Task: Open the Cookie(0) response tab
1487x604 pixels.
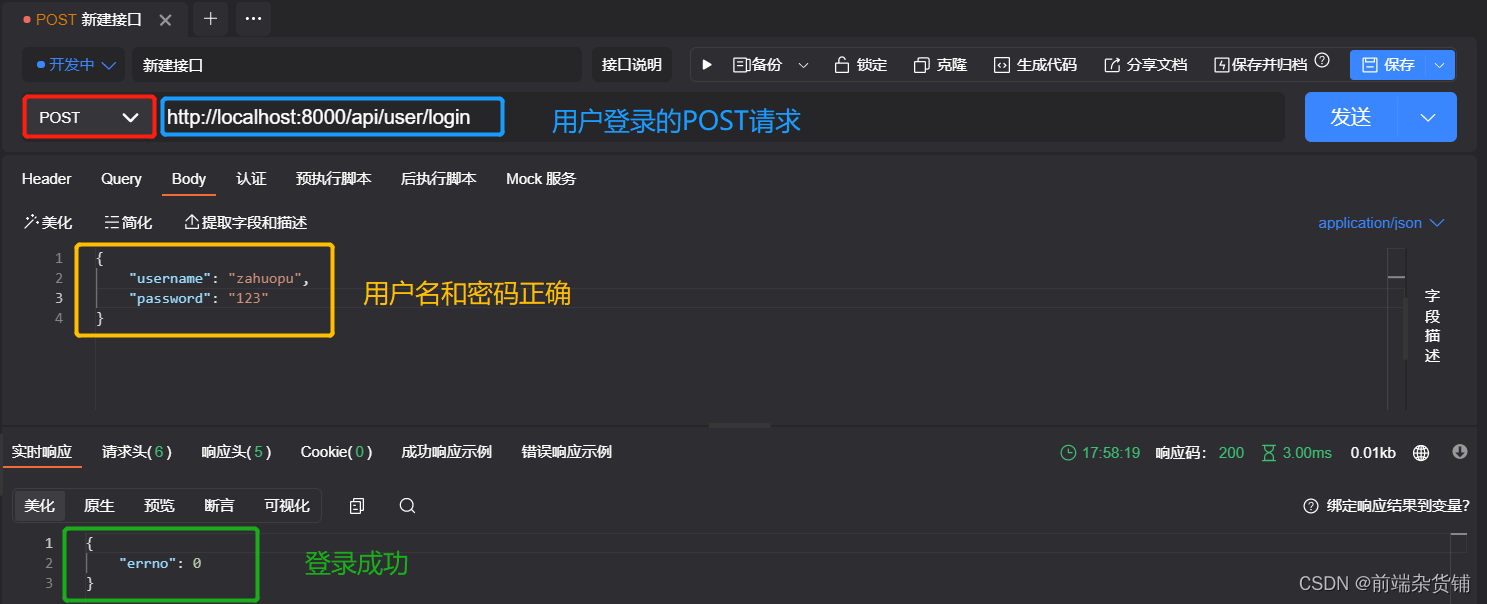Action: 336,452
